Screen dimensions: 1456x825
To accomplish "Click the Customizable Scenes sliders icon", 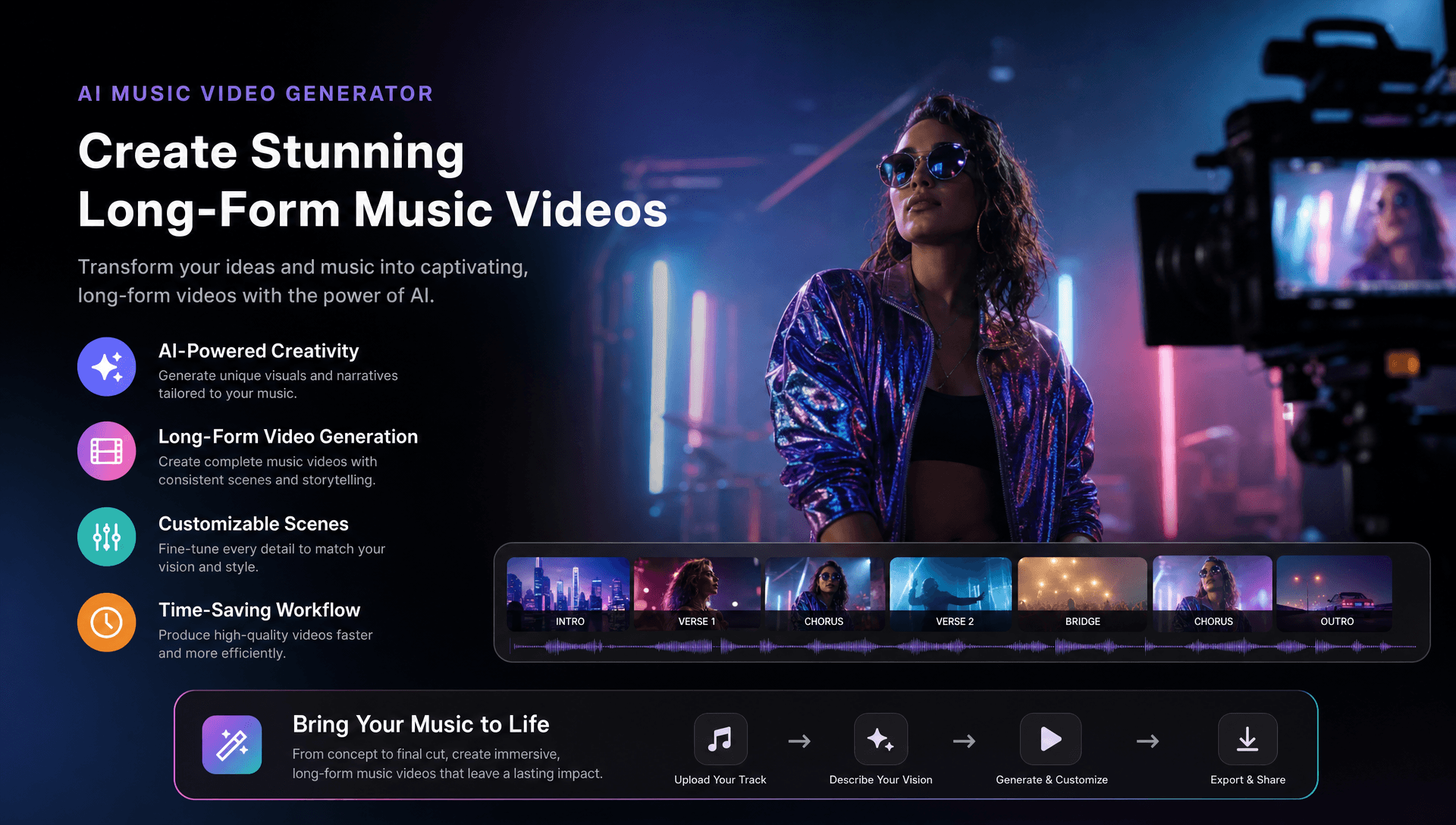I will (x=107, y=537).
